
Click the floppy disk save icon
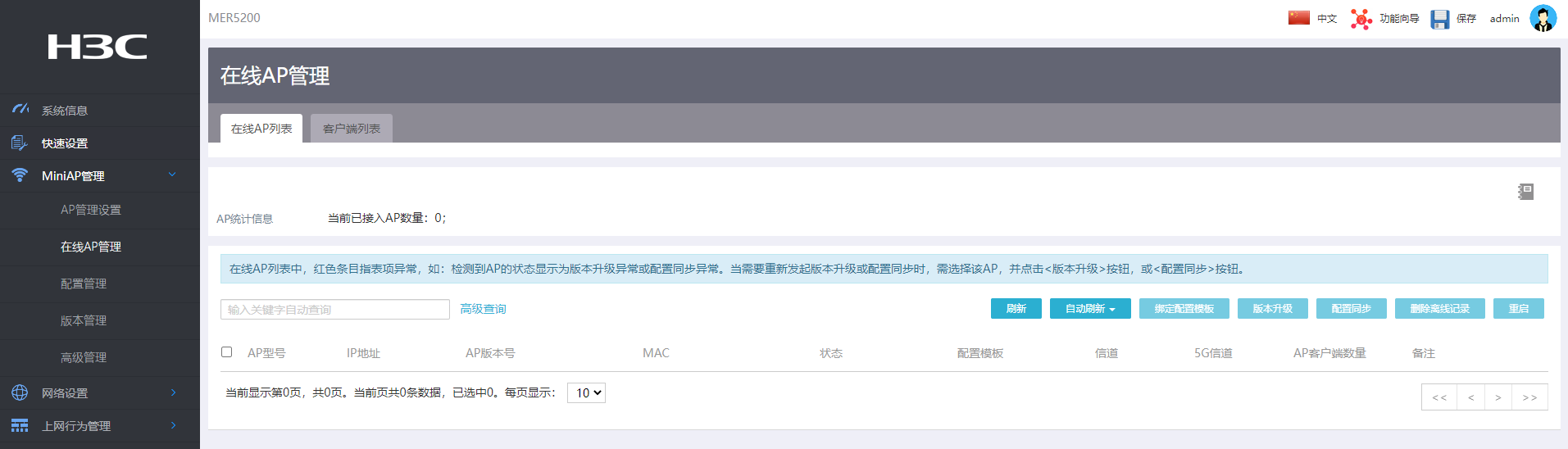1440,19
